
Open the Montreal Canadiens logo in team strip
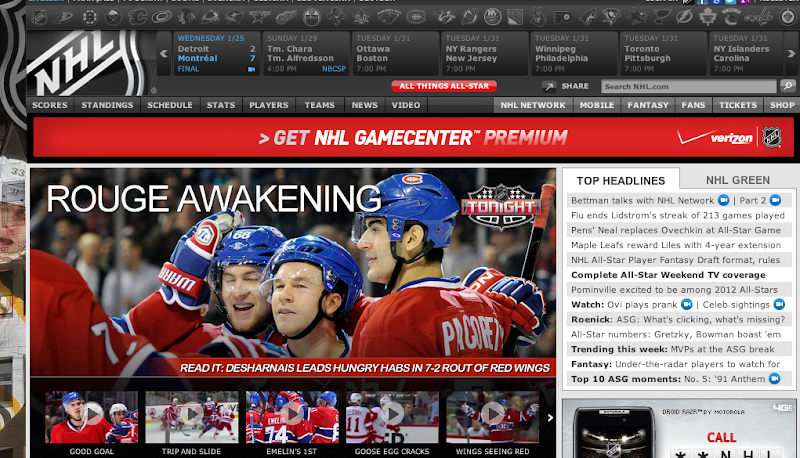(416, 17)
